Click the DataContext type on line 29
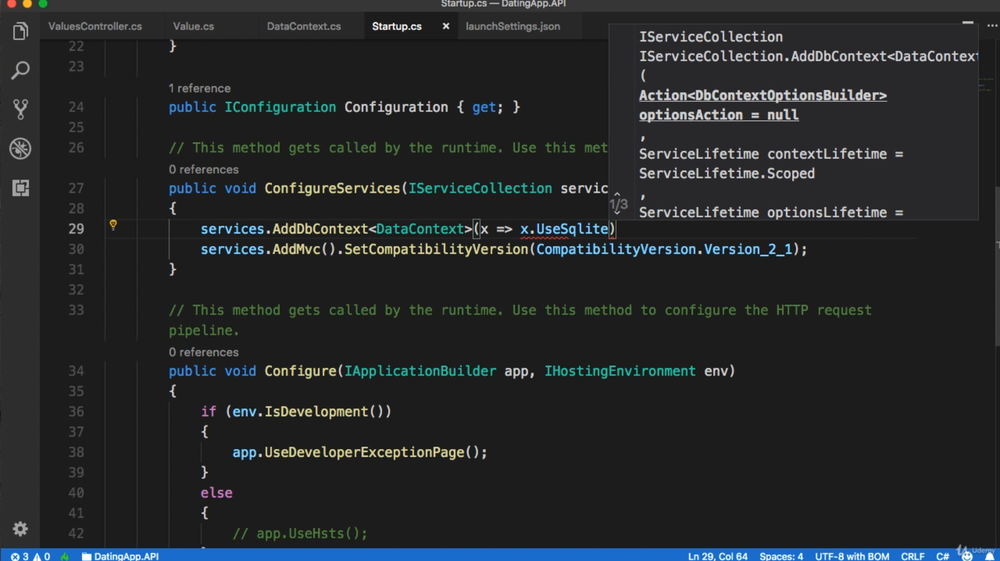 point(420,229)
